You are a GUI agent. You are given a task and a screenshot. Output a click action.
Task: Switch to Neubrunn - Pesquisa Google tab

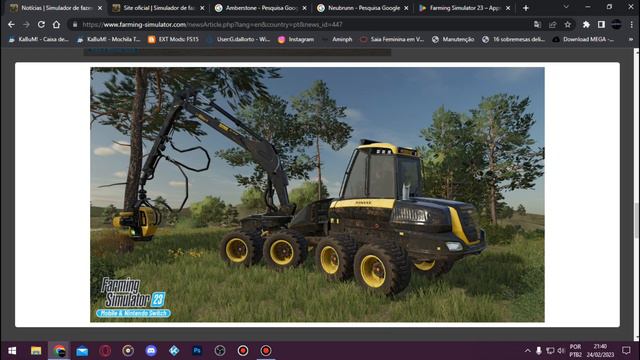pyautogui.click(x=363, y=8)
